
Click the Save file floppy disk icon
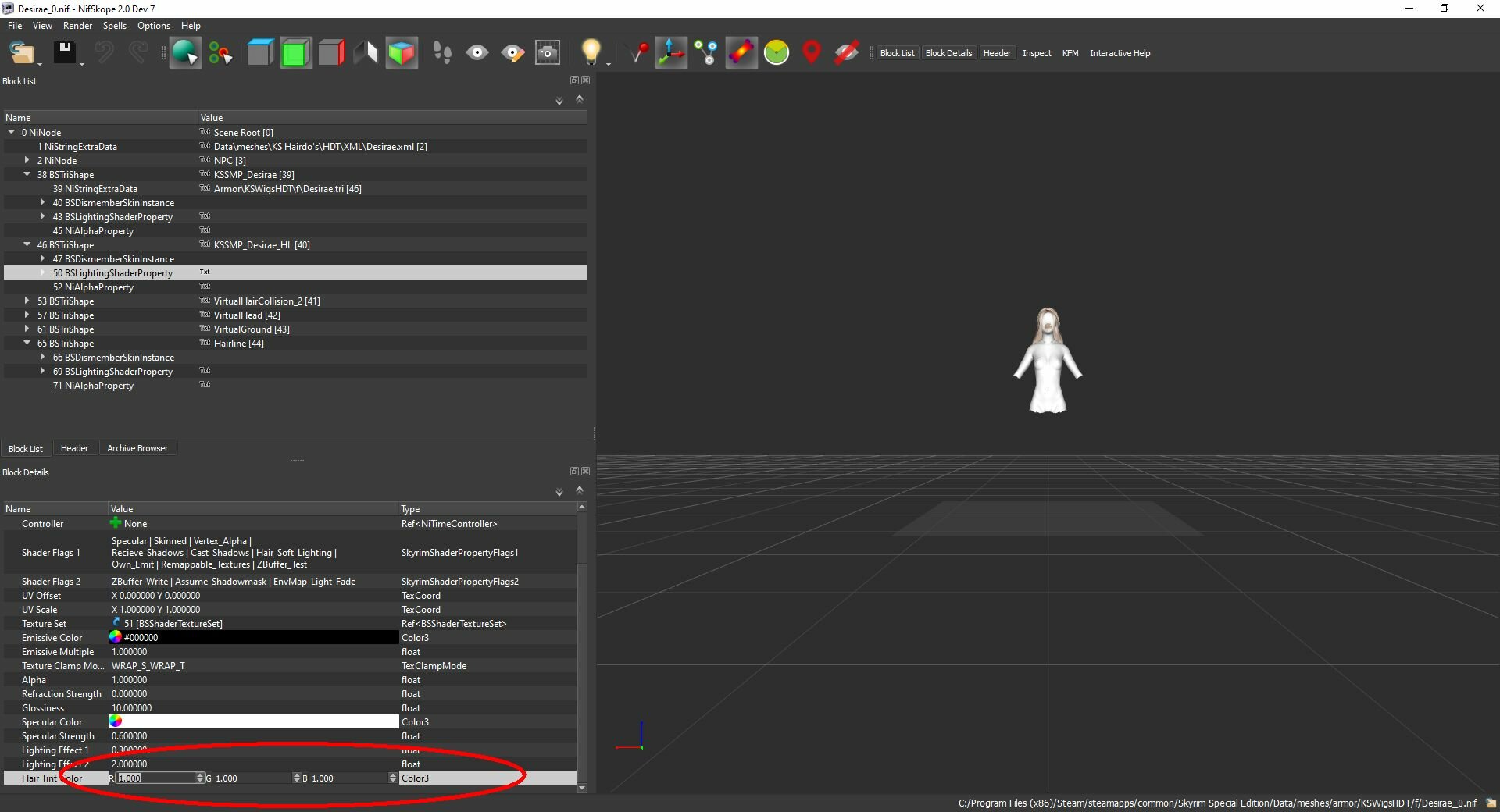tap(64, 52)
